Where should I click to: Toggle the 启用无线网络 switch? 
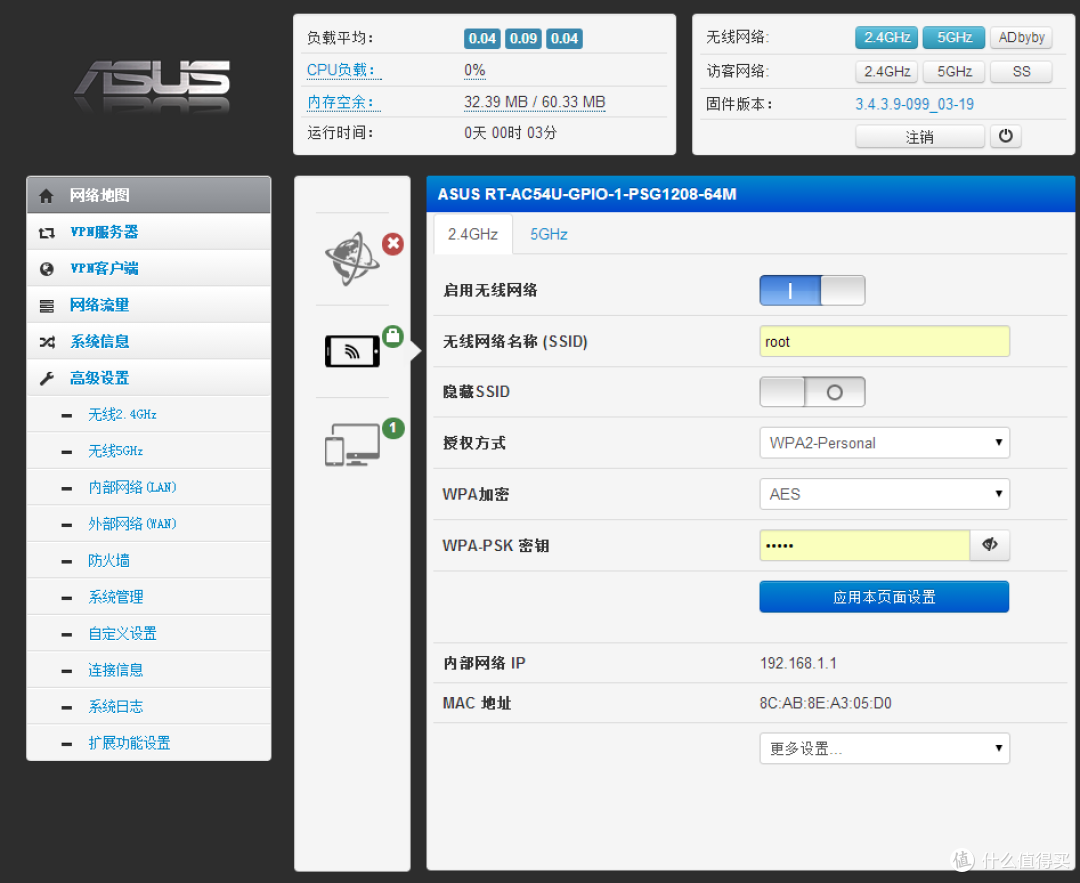(812, 290)
